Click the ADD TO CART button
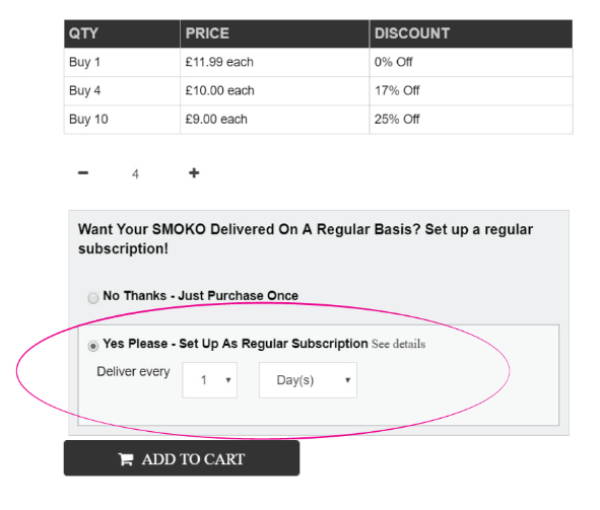 tap(182, 458)
